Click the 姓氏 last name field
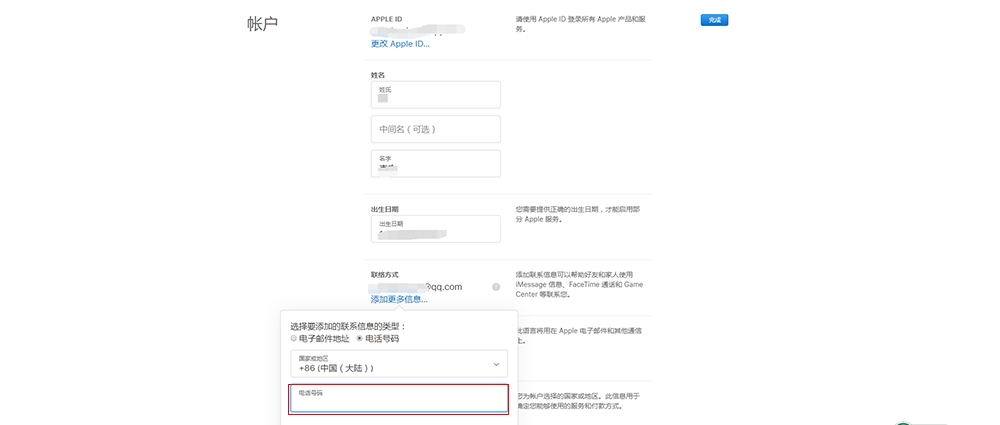The width and height of the screenshot is (1000, 425). [435, 95]
